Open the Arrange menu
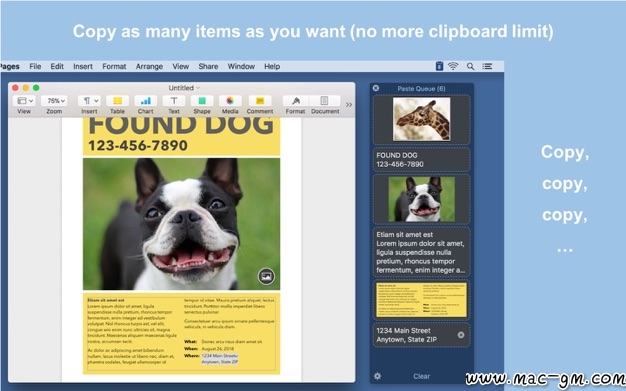The width and height of the screenshot is (626, 391). 149,66
